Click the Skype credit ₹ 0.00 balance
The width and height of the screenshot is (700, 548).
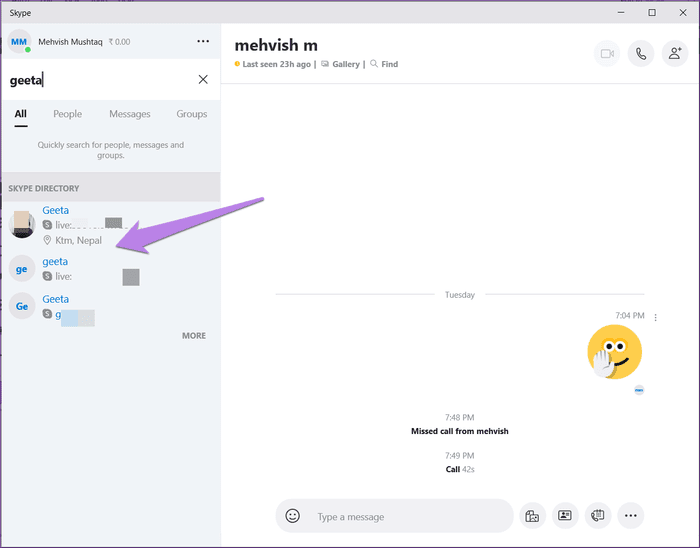coord(120,42)
